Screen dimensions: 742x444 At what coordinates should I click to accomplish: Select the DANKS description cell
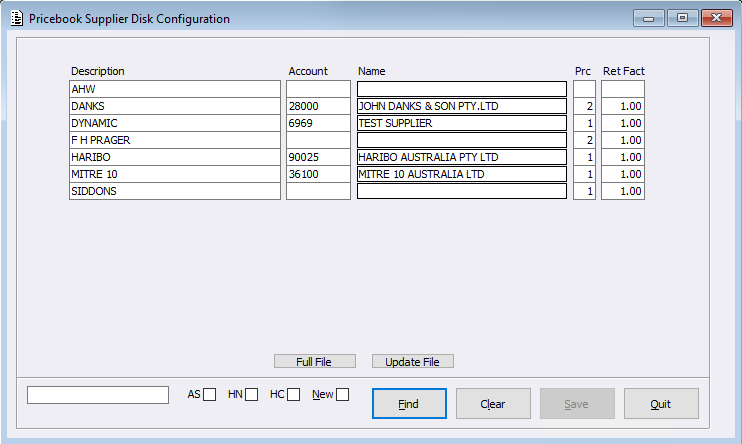click(x=175, y=106)
